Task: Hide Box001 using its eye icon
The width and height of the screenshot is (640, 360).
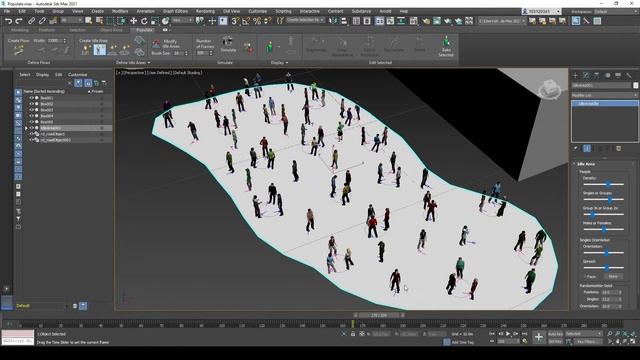Action: pyautogui.click(x=31, y=98)
